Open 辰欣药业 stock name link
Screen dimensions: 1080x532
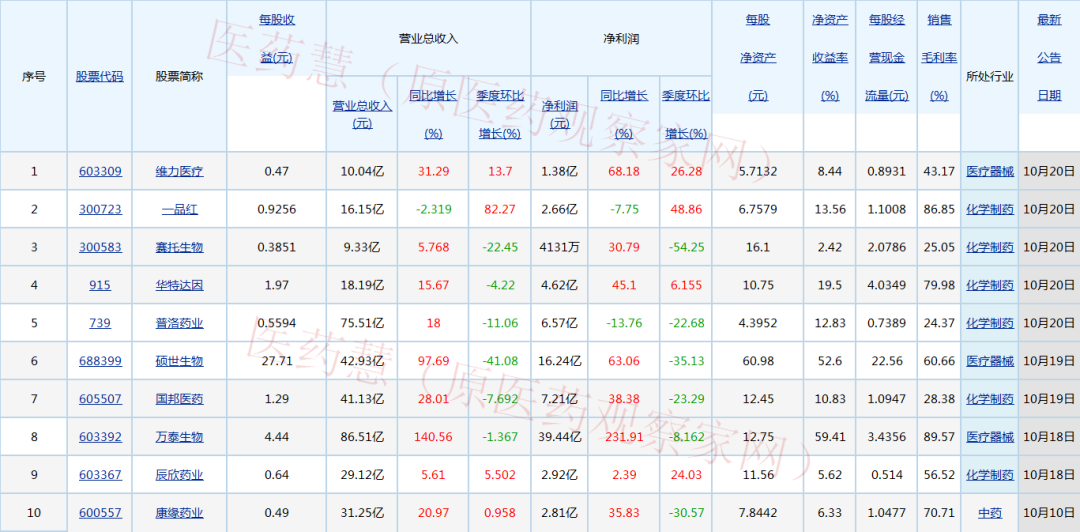click(180, 475)
